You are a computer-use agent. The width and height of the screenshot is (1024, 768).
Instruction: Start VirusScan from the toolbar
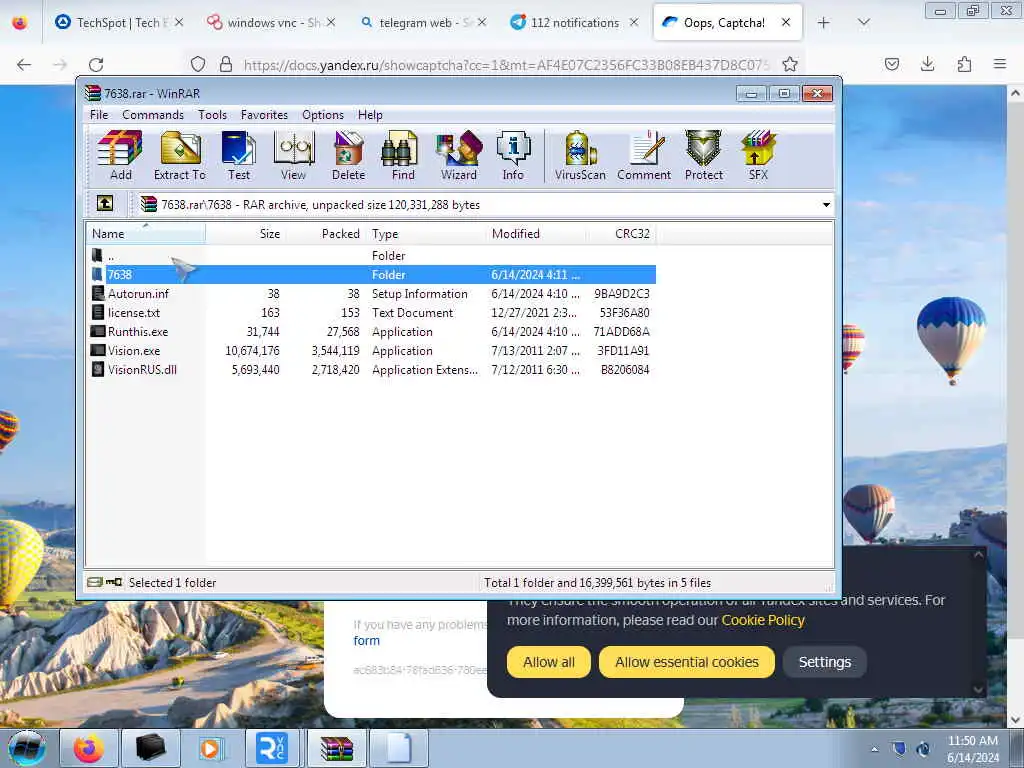(x=580, y=155)
